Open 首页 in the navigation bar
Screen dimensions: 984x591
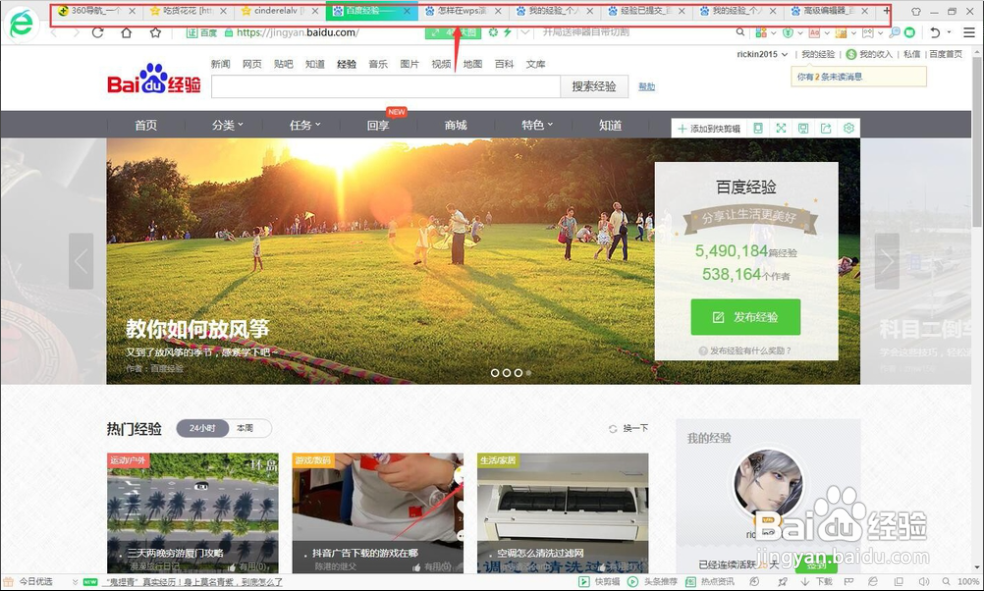point(146,125)
